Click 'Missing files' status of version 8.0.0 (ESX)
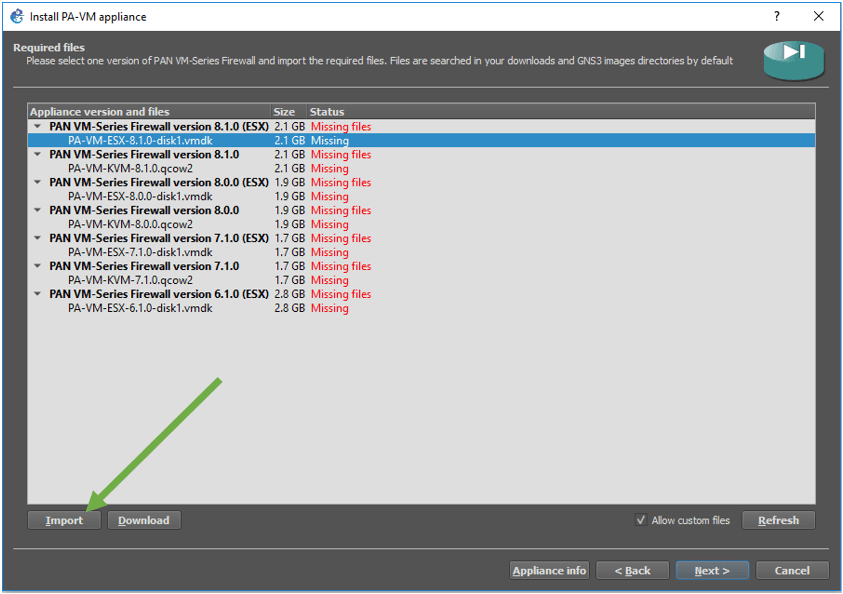Image resolution: width=843 pixels, height=594 pixels. (341, 182)
